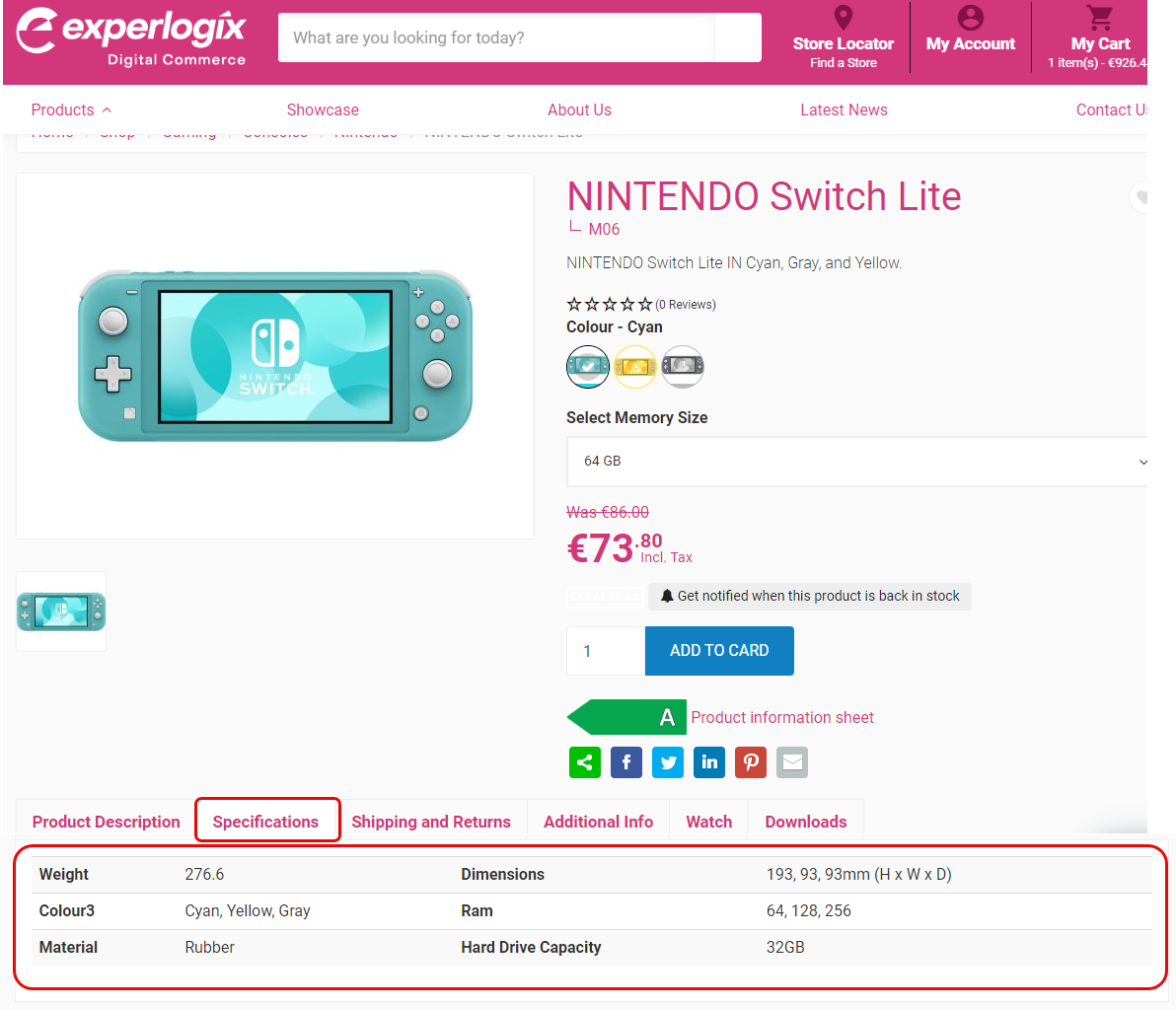The width and height of the screenshot is (1176, 1009).
Task: Pin product on Pinterest
Action: (x=751, y=762)
